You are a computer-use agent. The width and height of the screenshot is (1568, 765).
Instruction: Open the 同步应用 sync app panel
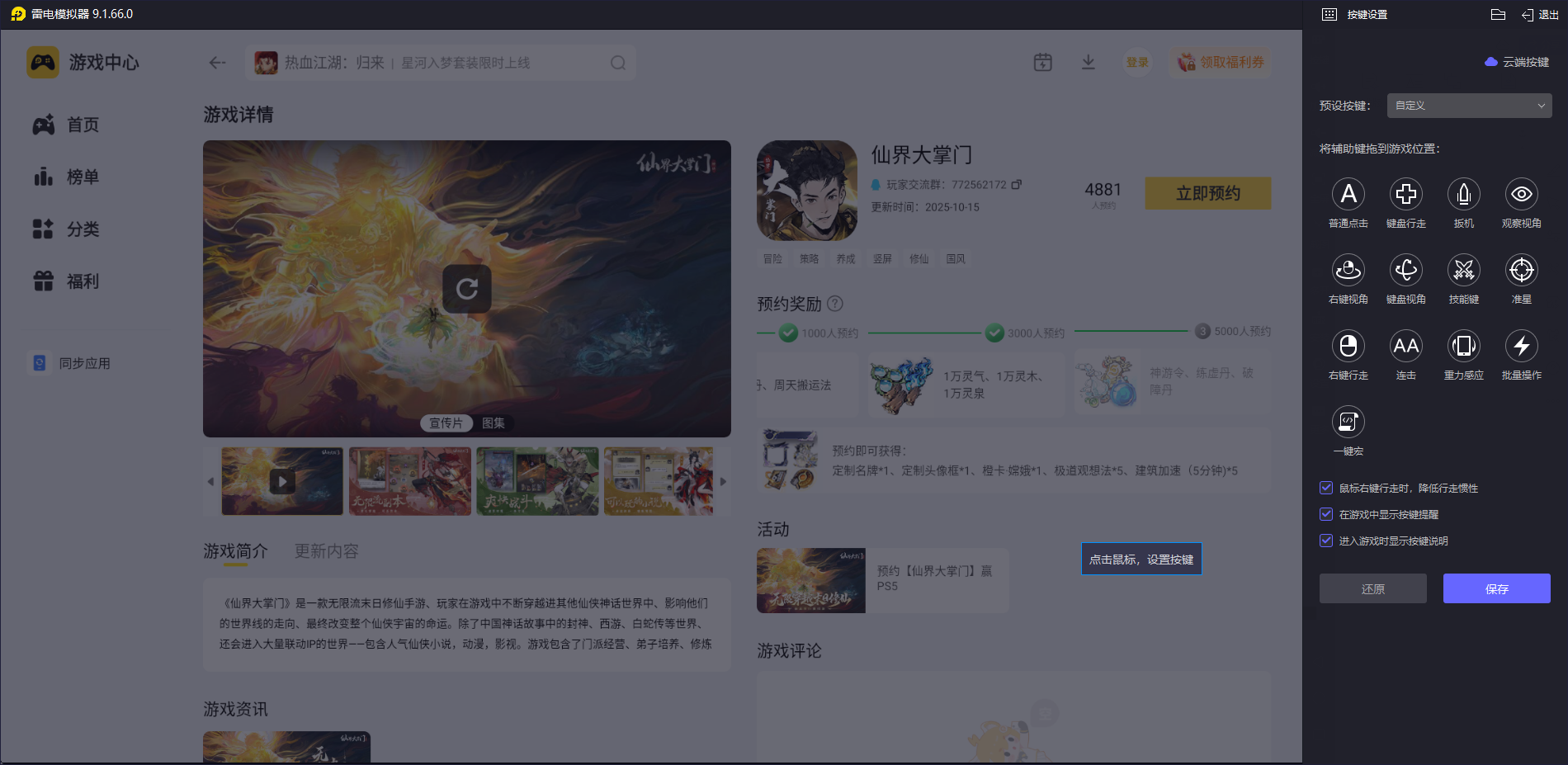click(83, 362)
